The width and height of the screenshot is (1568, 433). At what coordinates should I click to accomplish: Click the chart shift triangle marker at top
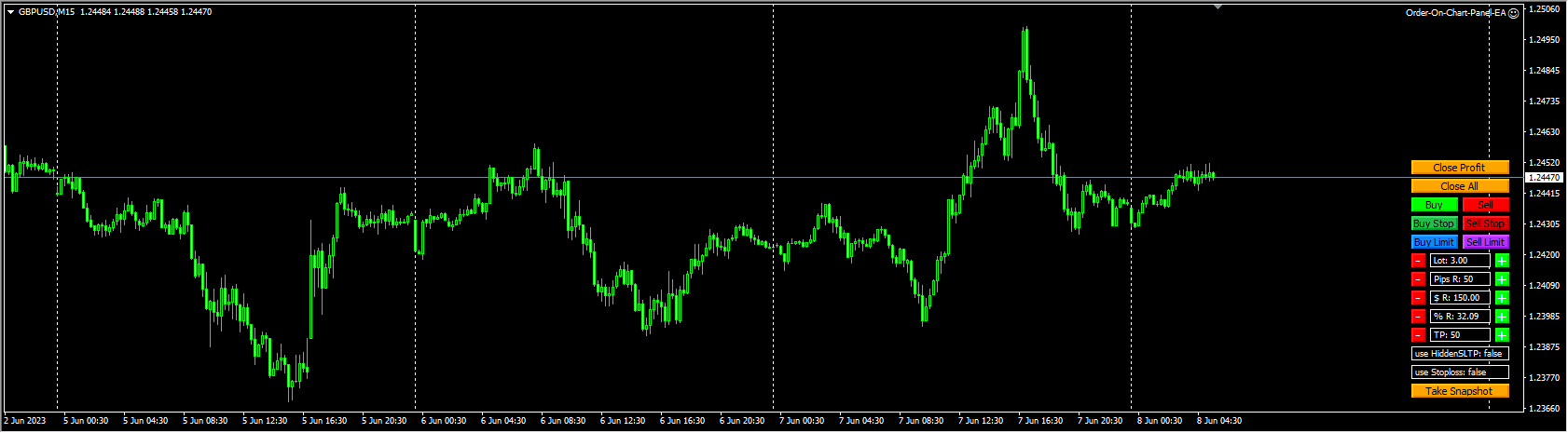(x=1217, y=7)
